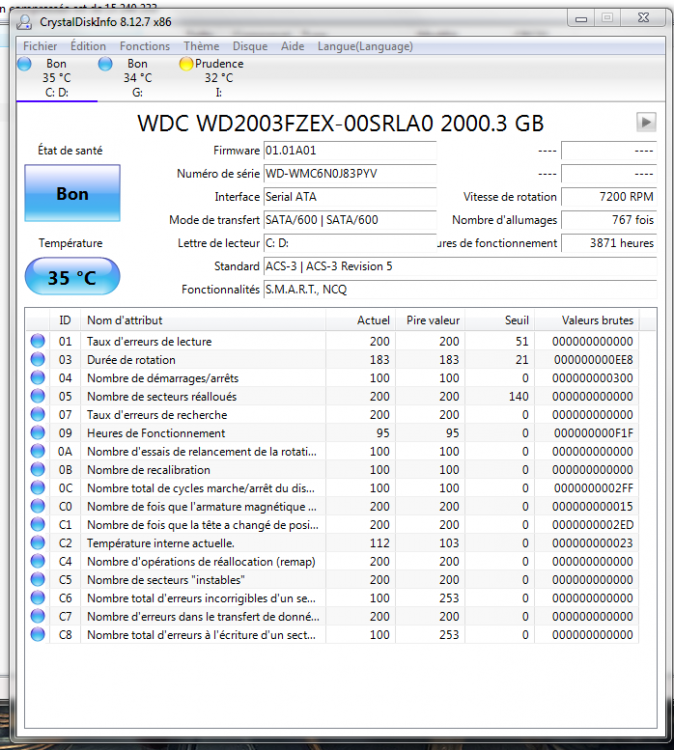Click status icon for attribute C7
The height and width of the screenshot is (750, 674).
37,616
